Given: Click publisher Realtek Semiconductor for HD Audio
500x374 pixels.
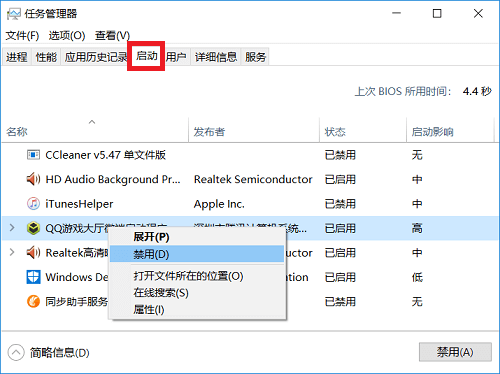Looking at the screenshot, I should click(253, 179).
